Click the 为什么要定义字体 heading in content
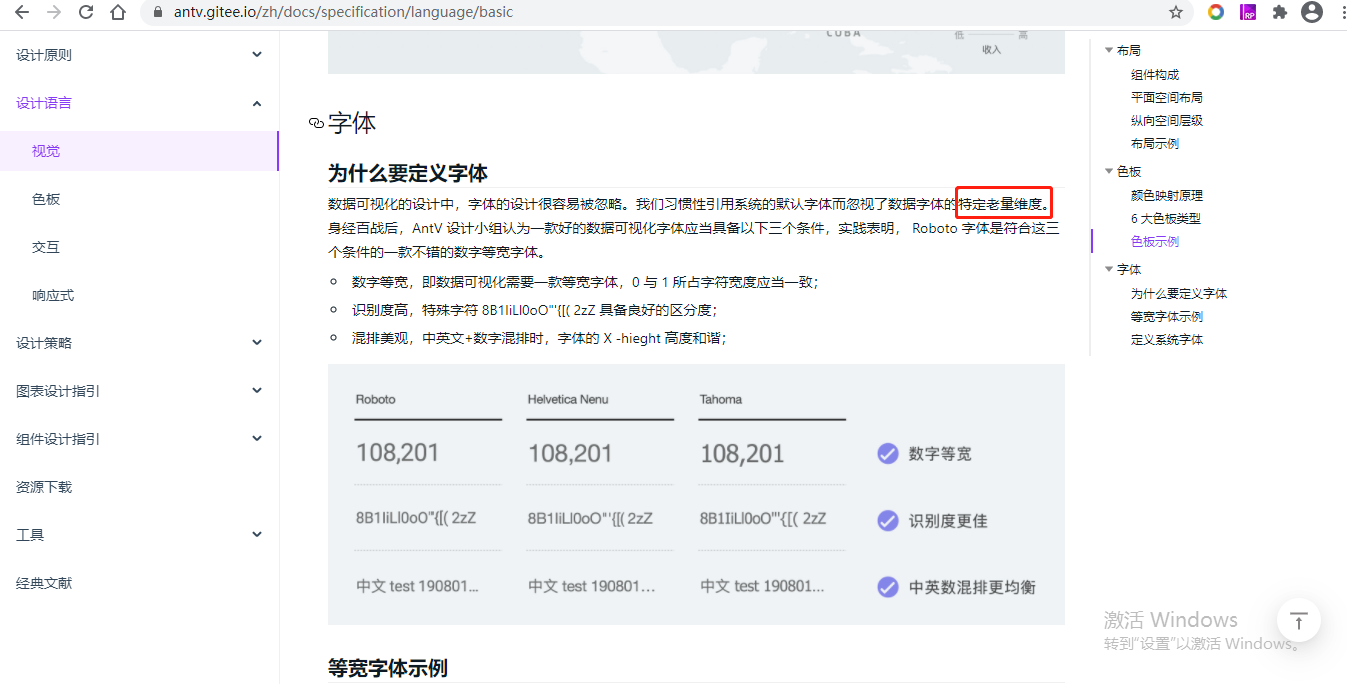 (x=408, y=173)
